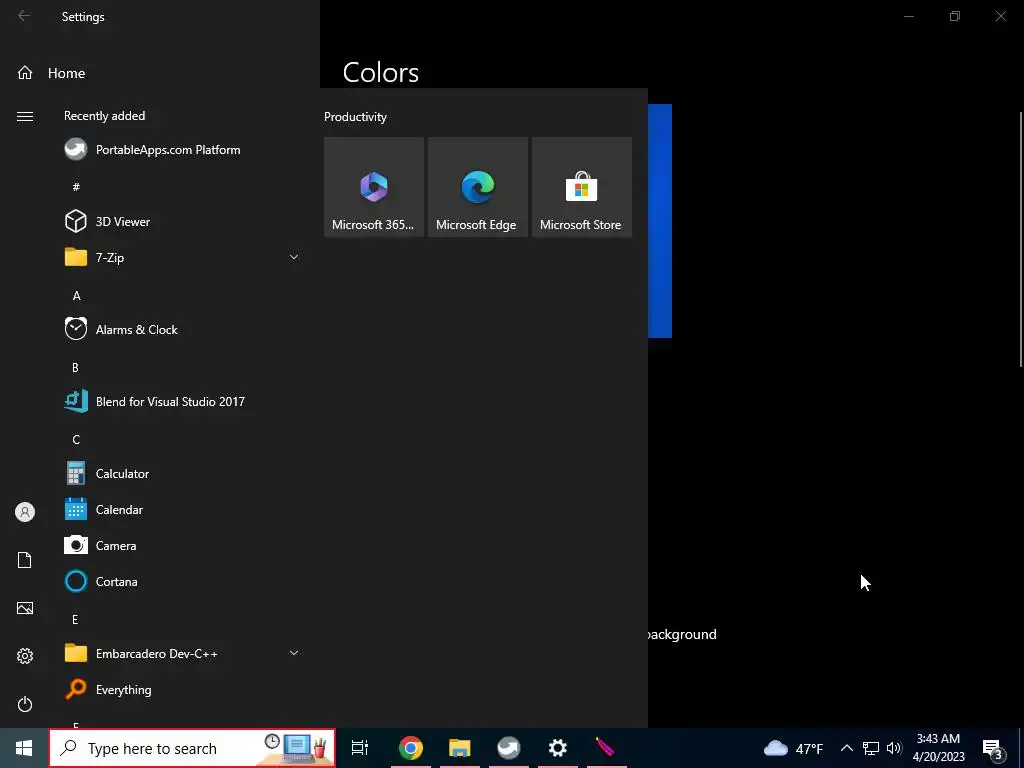This screenshot has height=768, width=1024.
Task: Show hidden system tray icons
Action: coord(846,748)
